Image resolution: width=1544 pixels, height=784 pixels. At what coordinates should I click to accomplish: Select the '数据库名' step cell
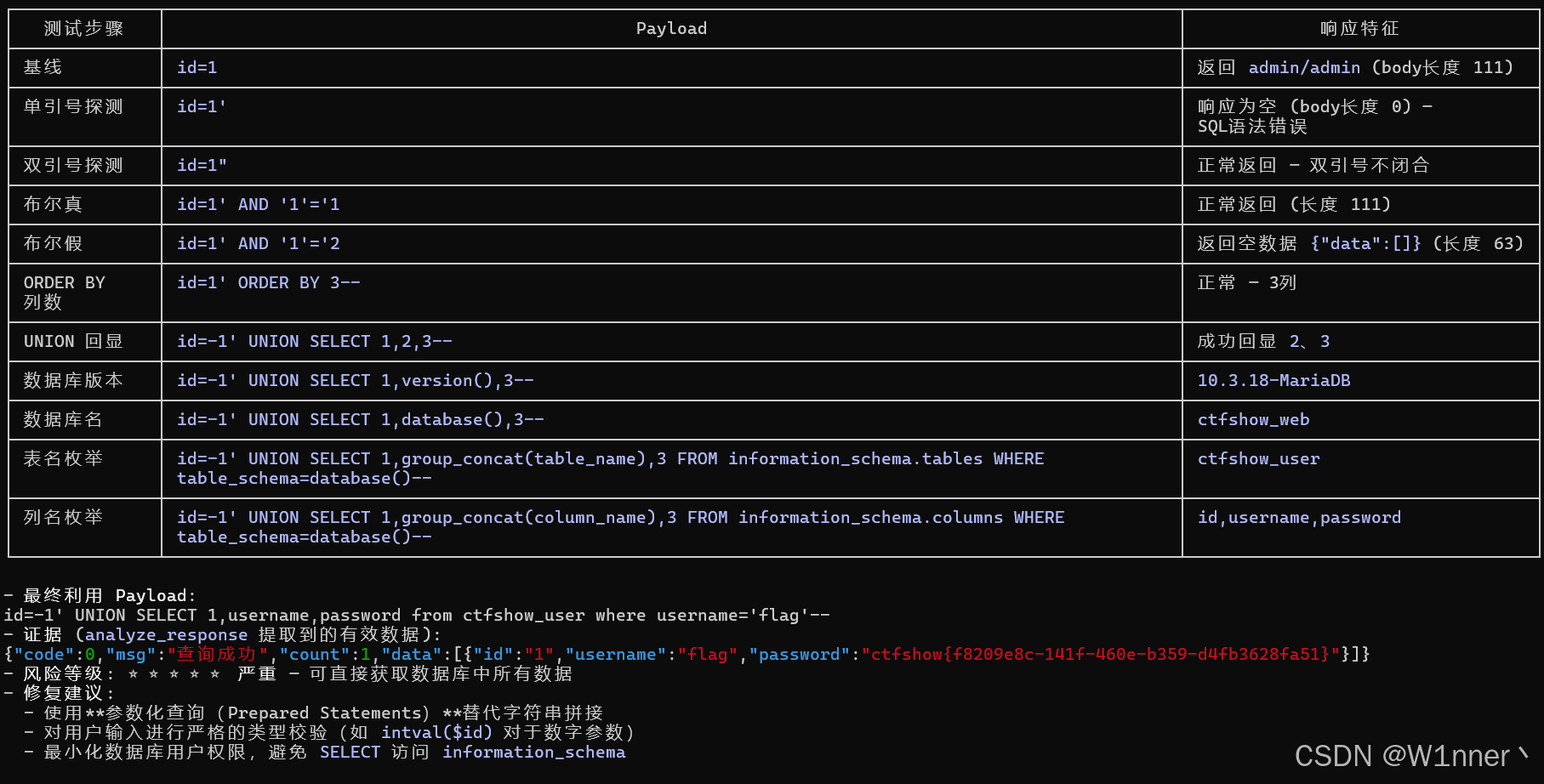pyautogui.click(x=63, y=420)
